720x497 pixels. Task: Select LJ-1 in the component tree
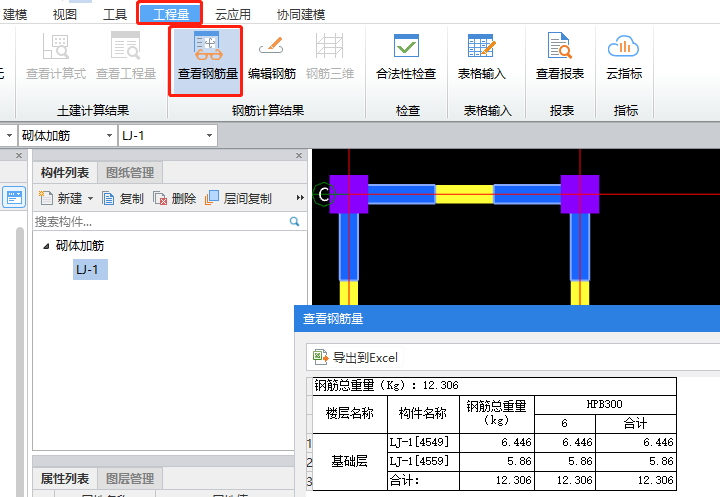pyautogui.click(x=90, y=269)
